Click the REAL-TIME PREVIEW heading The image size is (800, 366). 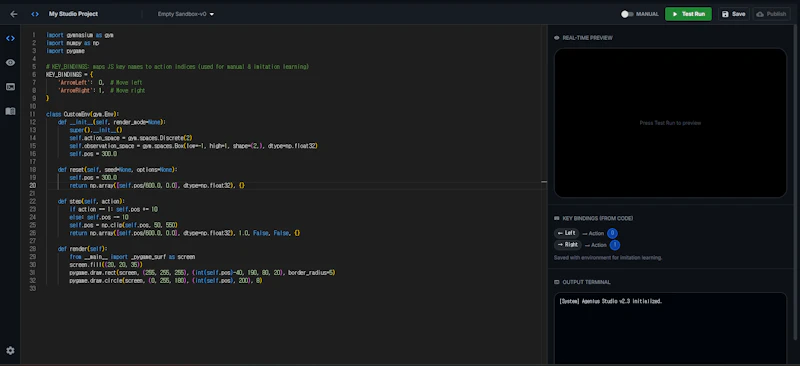(x=587, y=38)
